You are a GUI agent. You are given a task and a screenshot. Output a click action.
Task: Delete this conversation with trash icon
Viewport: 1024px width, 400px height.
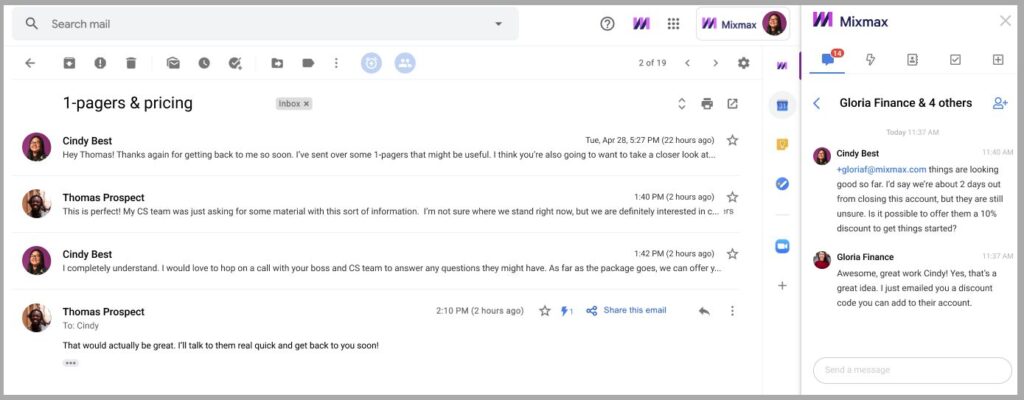point(131,63)
